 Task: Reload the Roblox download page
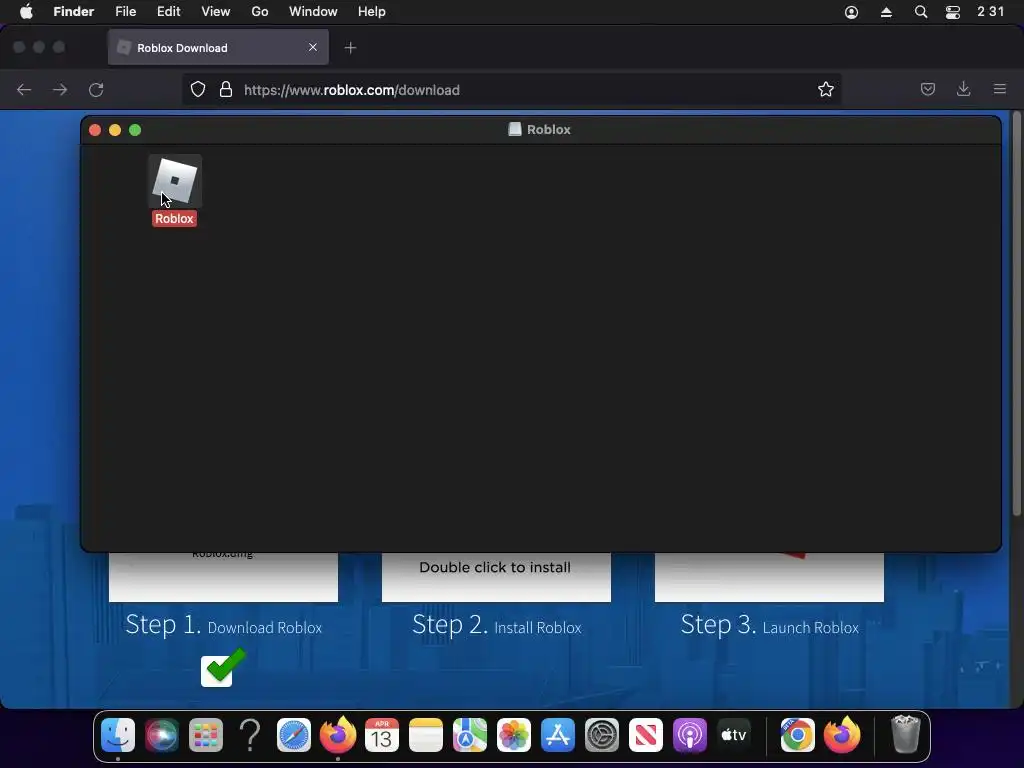pos(97,89)
